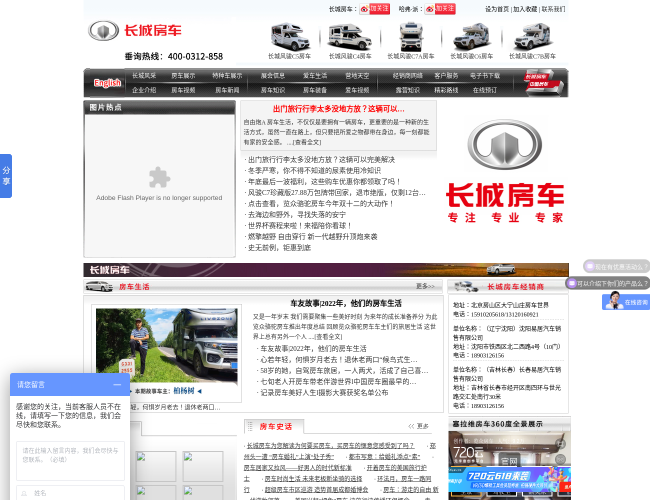The width and height of the screenshot is (650, 500).
Task: Open news item 去海边和野外，寻找失落的安宁
Action: click(x=296, y=215)
